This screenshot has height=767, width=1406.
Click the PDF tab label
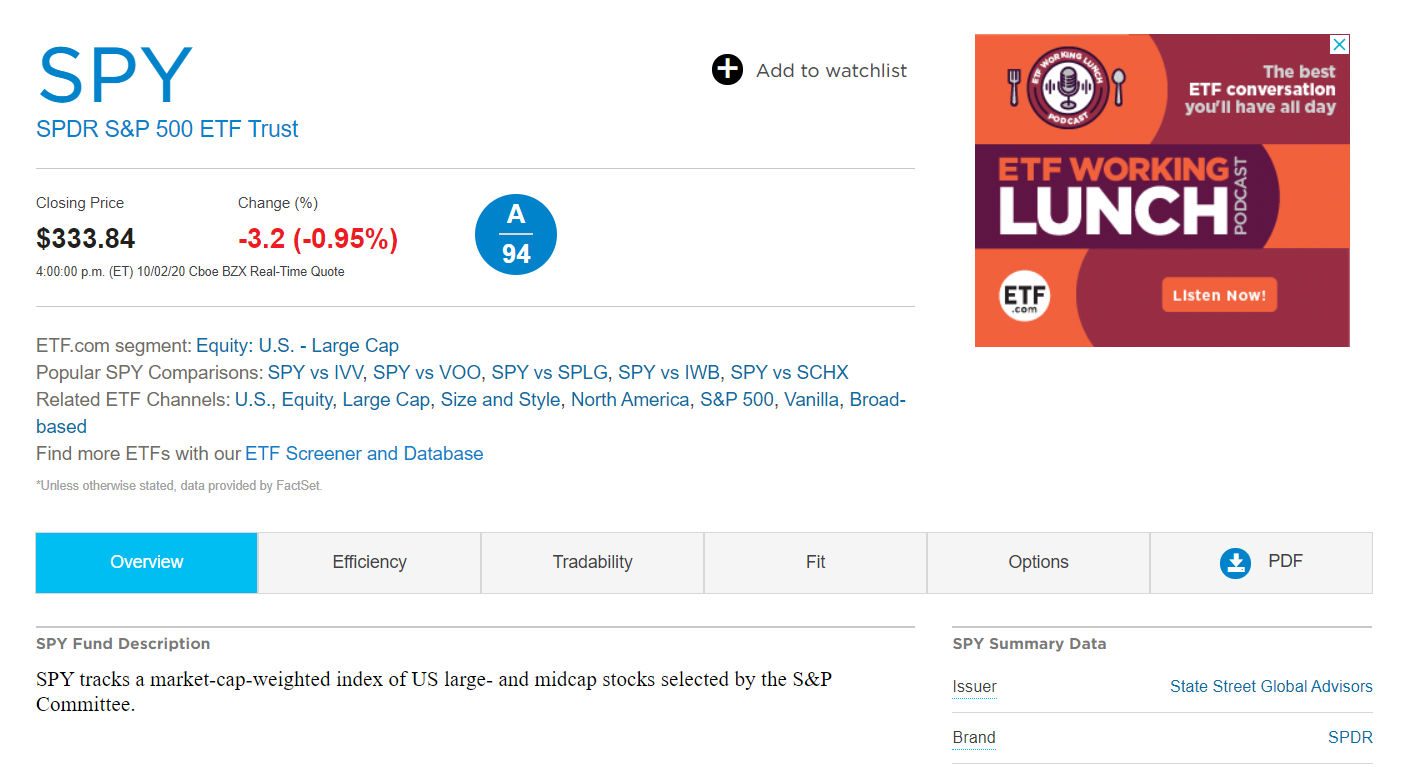pyautogui.click(x=1285, y=561)
